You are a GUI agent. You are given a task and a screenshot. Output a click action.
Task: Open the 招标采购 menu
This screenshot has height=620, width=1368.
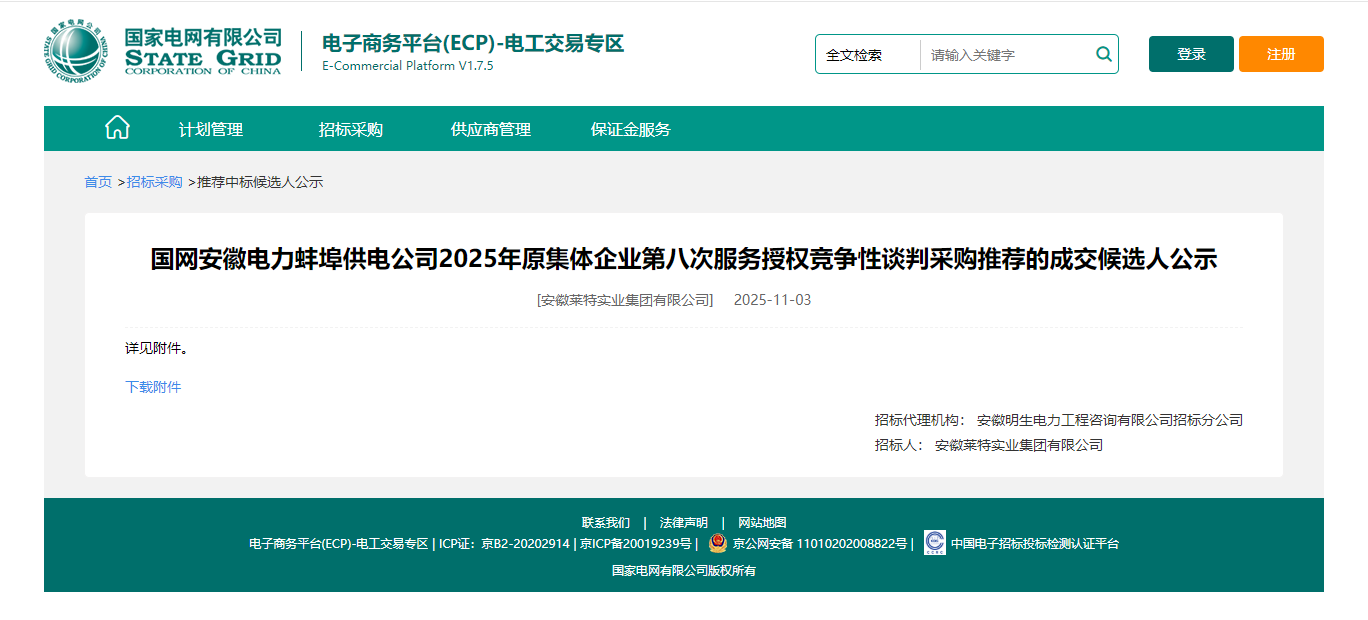(350, 129)
